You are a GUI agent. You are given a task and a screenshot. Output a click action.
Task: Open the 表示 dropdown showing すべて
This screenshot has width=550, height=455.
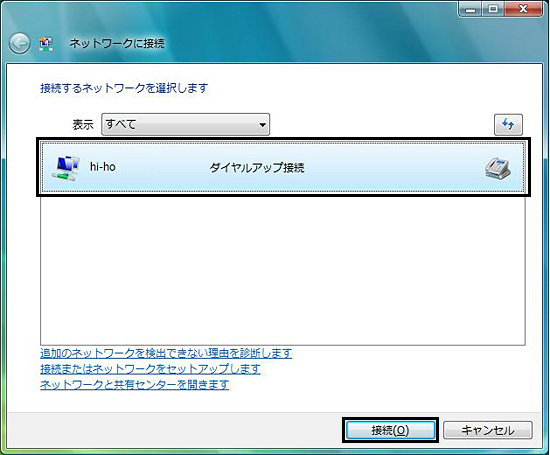point(186,124)
